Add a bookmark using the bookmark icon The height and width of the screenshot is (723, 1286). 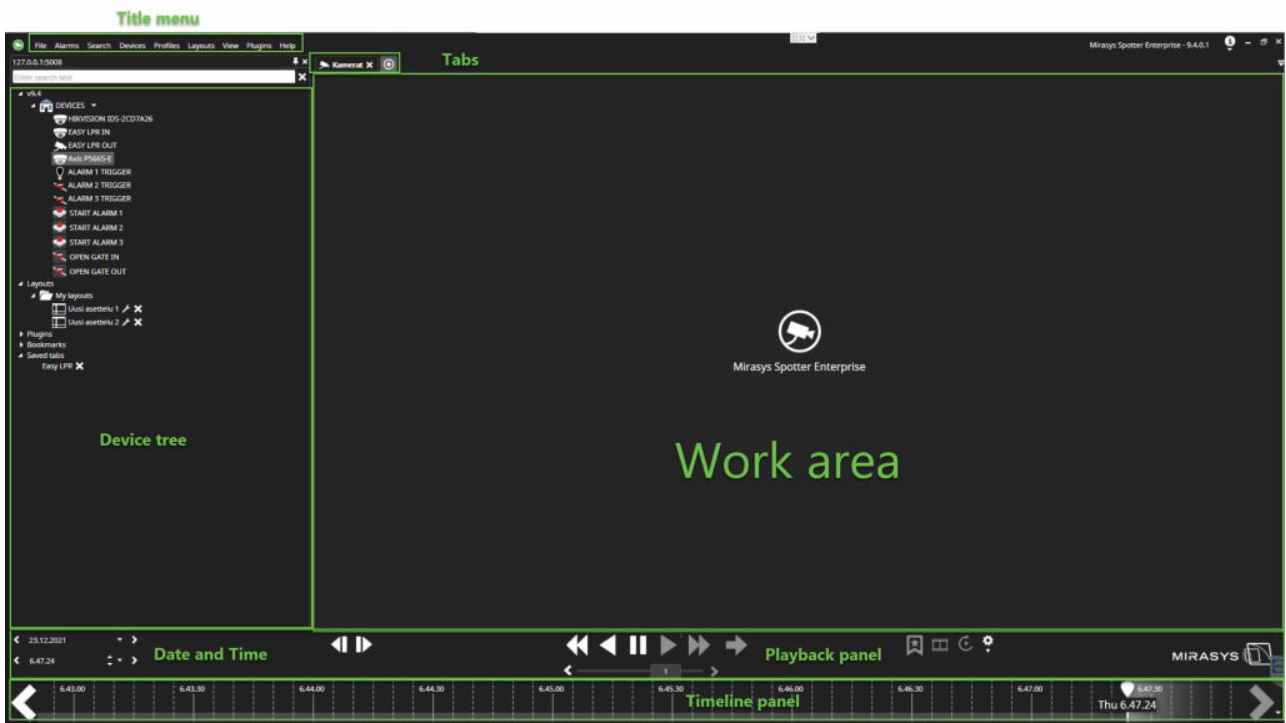[913, 645]
